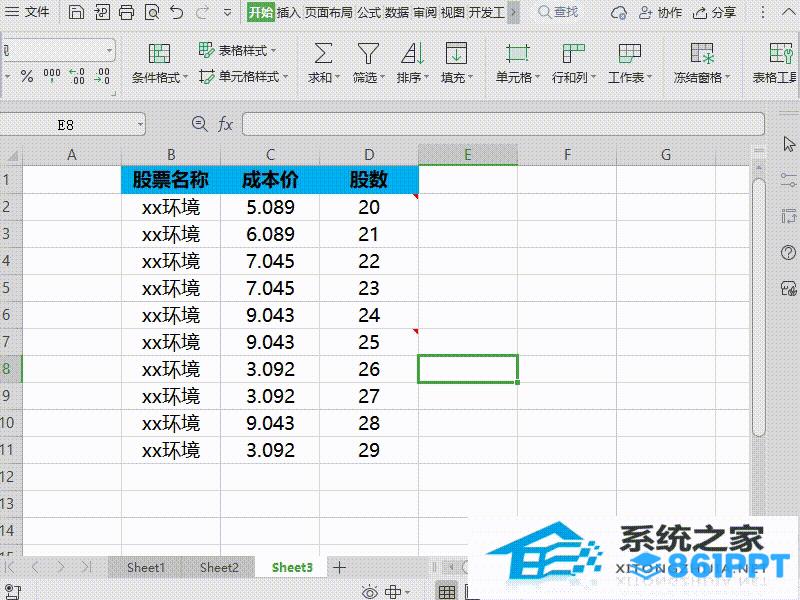Click the 冻结窗格 freeze panes icon
800x600 pixels.
(702, 53)
